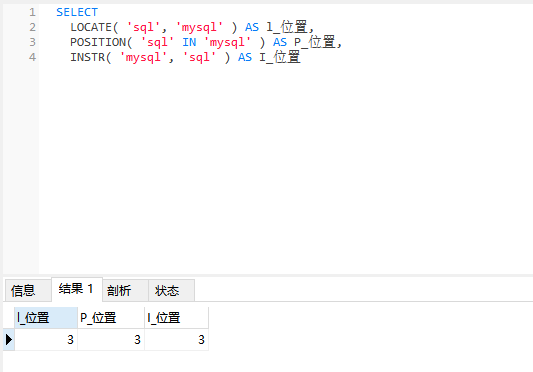Select the value 3 under first l_位置 column
Viewport: 533px width, 372px height.
(x=46, y=339)
